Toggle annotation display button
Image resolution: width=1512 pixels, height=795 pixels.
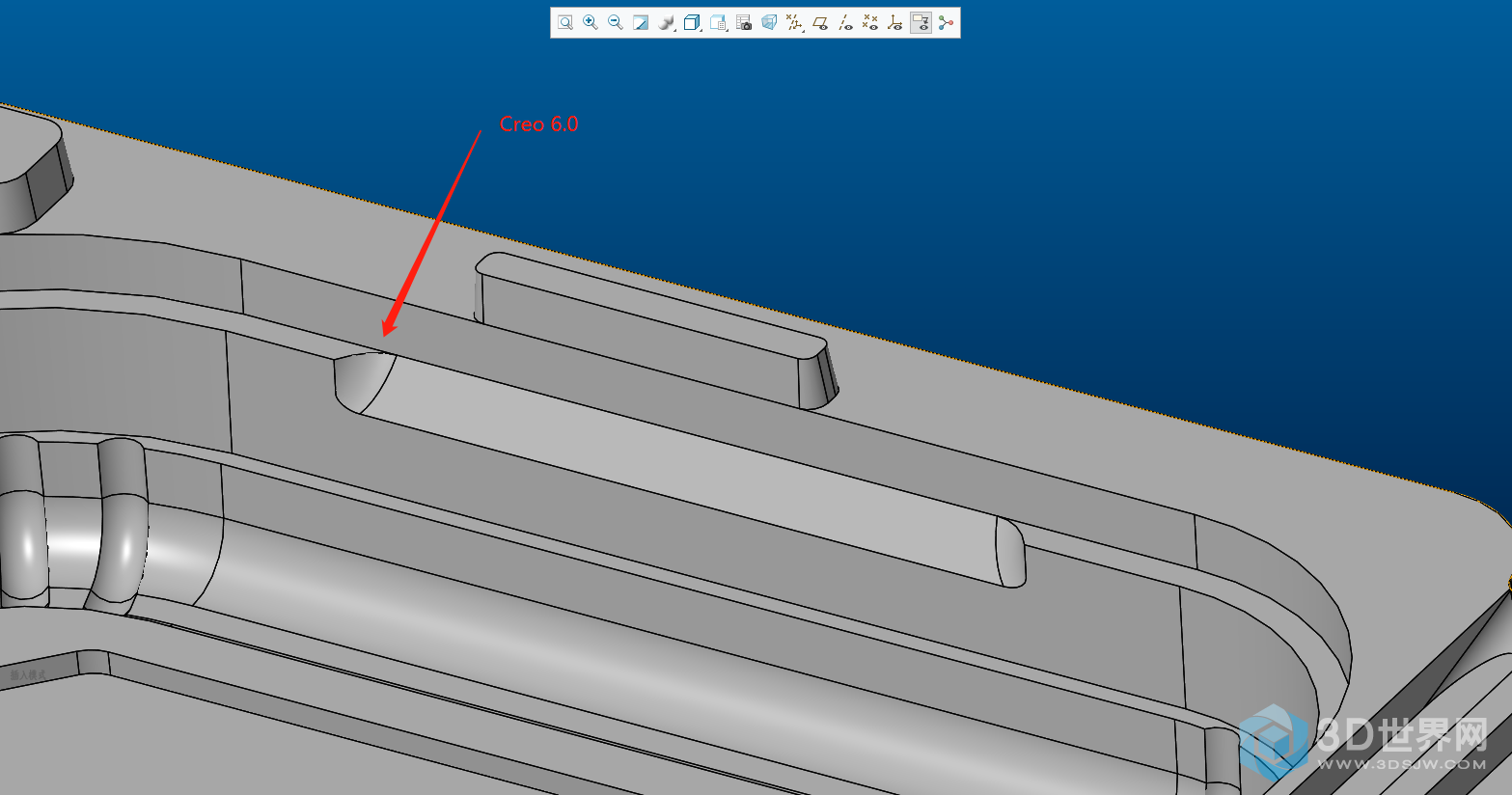point(921,22)
